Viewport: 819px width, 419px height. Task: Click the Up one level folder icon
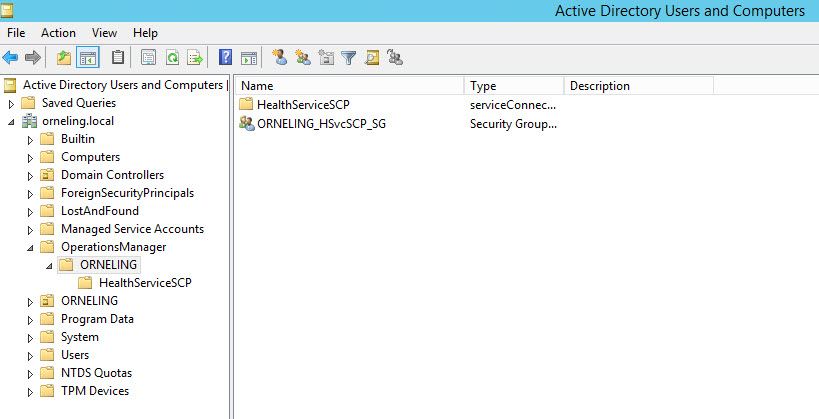64,58
